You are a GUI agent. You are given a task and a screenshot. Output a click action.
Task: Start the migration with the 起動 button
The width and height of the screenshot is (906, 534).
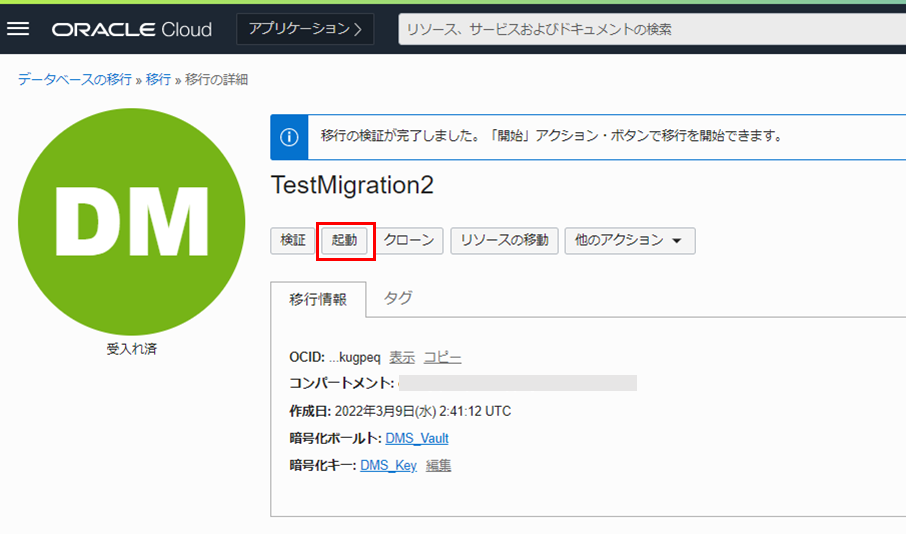coord(344,240)
